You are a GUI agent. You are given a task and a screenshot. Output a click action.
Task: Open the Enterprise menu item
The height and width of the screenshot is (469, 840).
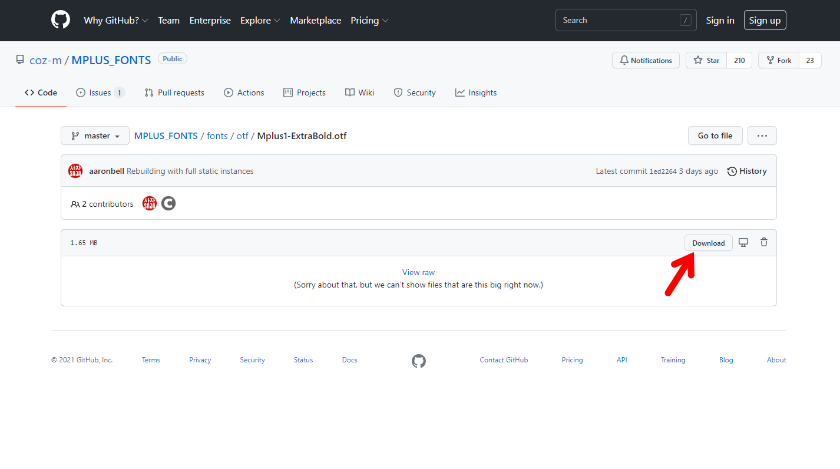(209, 20)
